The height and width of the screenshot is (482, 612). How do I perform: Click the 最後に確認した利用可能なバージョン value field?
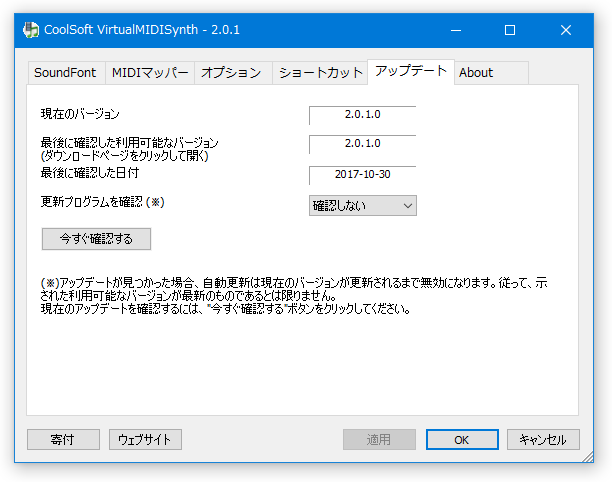(363, 144)
